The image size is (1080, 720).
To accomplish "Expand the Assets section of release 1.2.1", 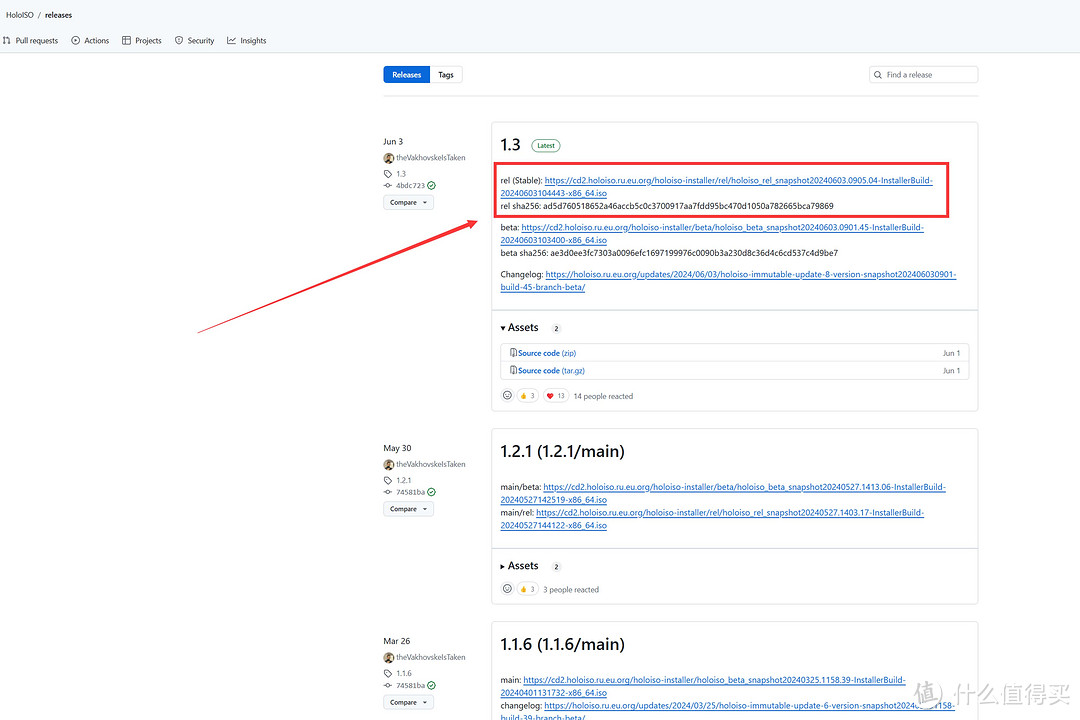I will [x=521, y=566].
